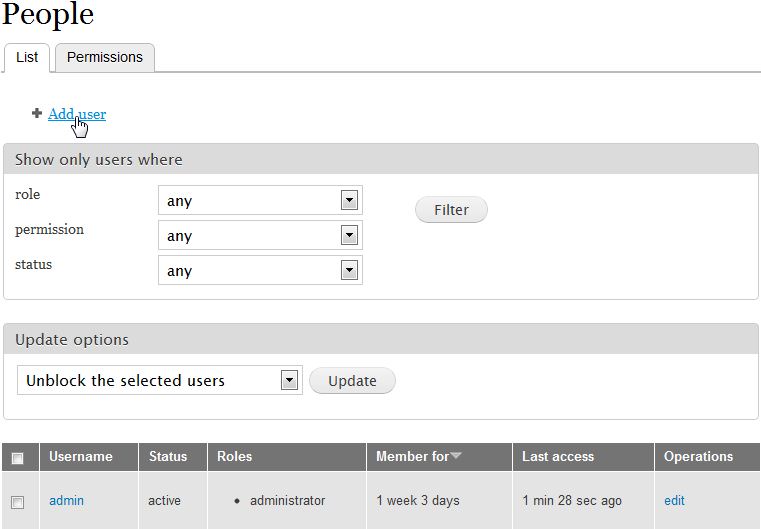Sort table by Status column header

pos(168,456)
